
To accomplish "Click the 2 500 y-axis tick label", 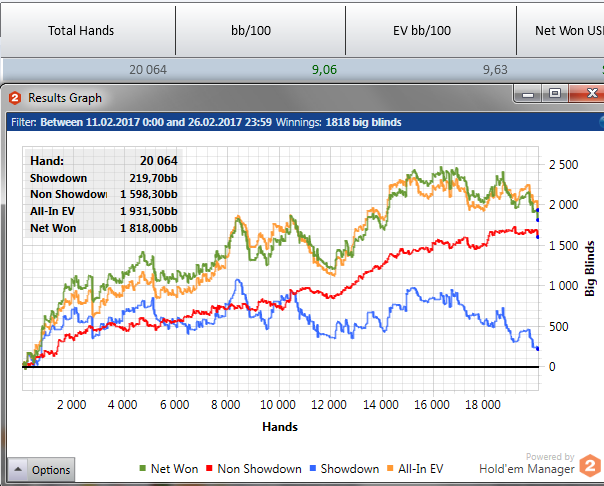I will (x=564, y=165).
